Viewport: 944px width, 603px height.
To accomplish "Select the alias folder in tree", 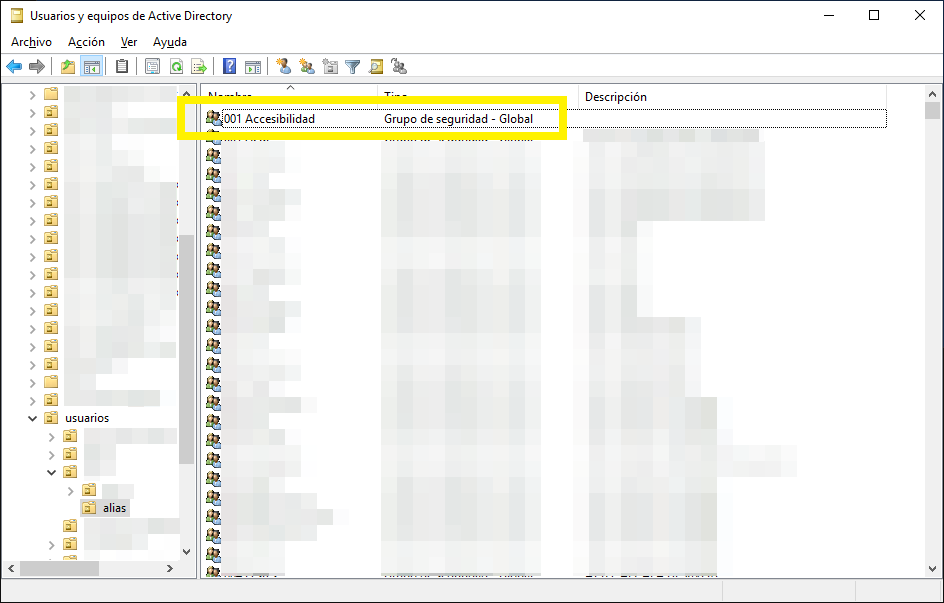I will (114, 508).
